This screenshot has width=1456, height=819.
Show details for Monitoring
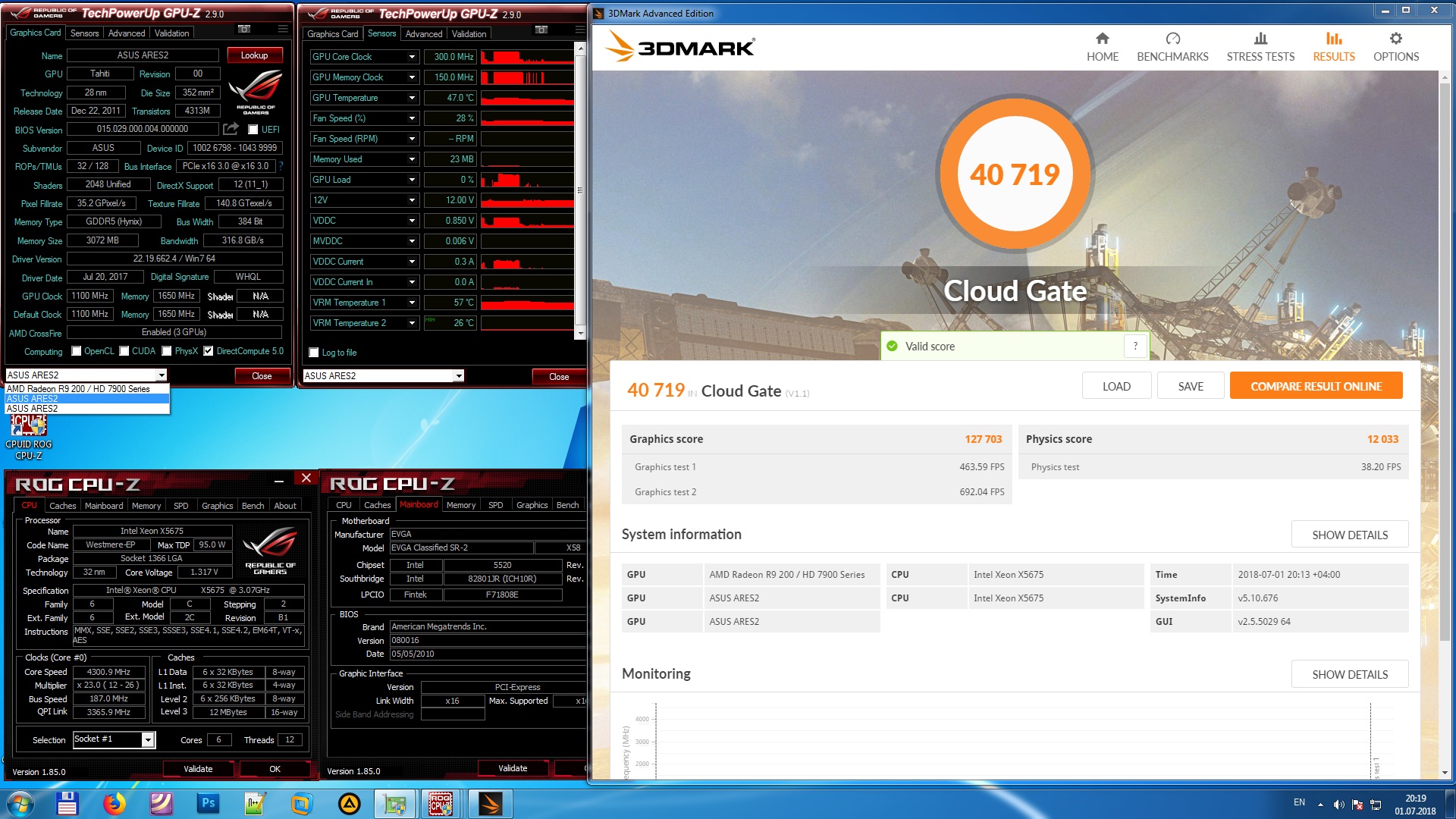click(x=1350, y=674)
